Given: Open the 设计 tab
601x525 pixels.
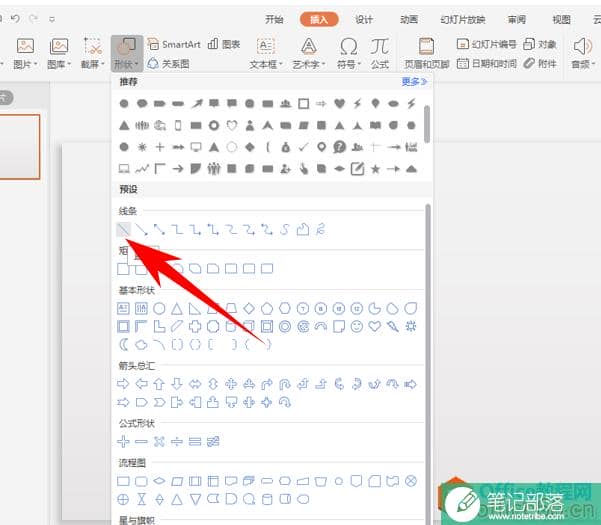Looking at the screenshot, I should [364, 19].
